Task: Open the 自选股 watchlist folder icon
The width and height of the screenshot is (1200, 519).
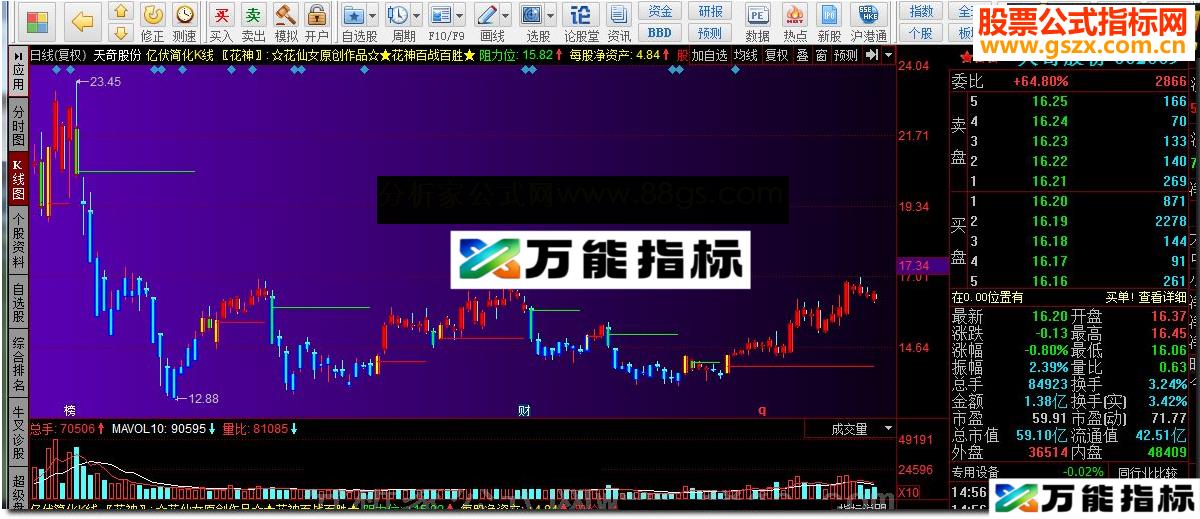Action: pos(353,15)
